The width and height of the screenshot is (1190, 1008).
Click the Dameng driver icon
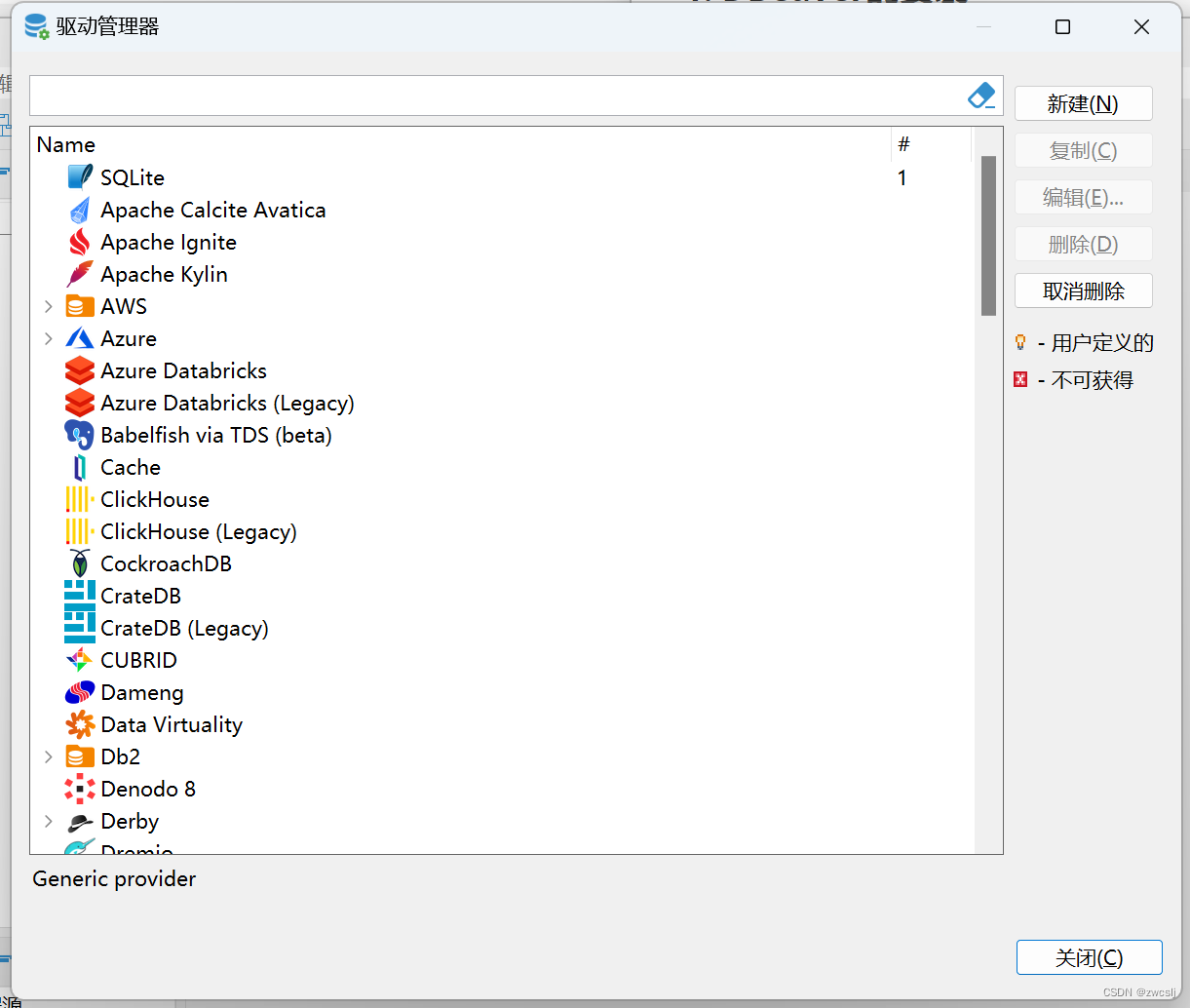pyautogui.click(x=80, y=692)
